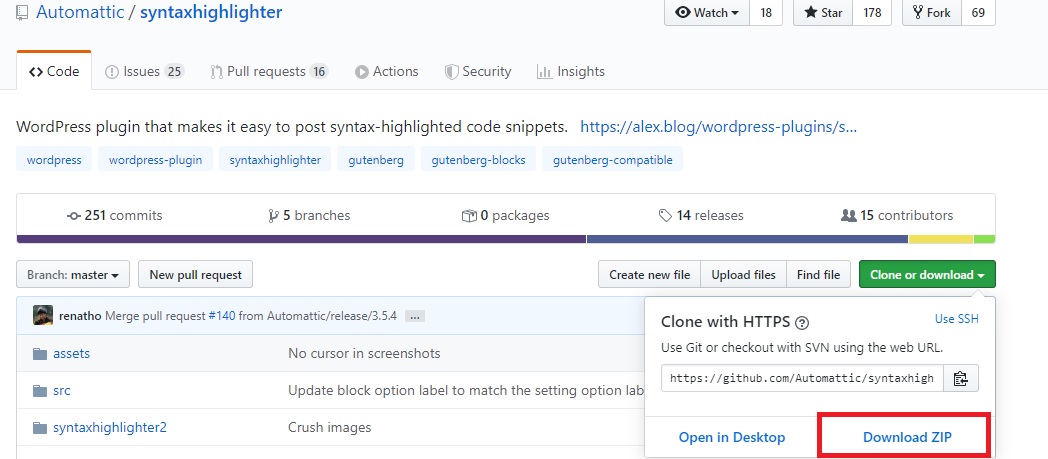Fork the repository
Image resolution: width=1048 pixels, height=459 pixels.
932,13
